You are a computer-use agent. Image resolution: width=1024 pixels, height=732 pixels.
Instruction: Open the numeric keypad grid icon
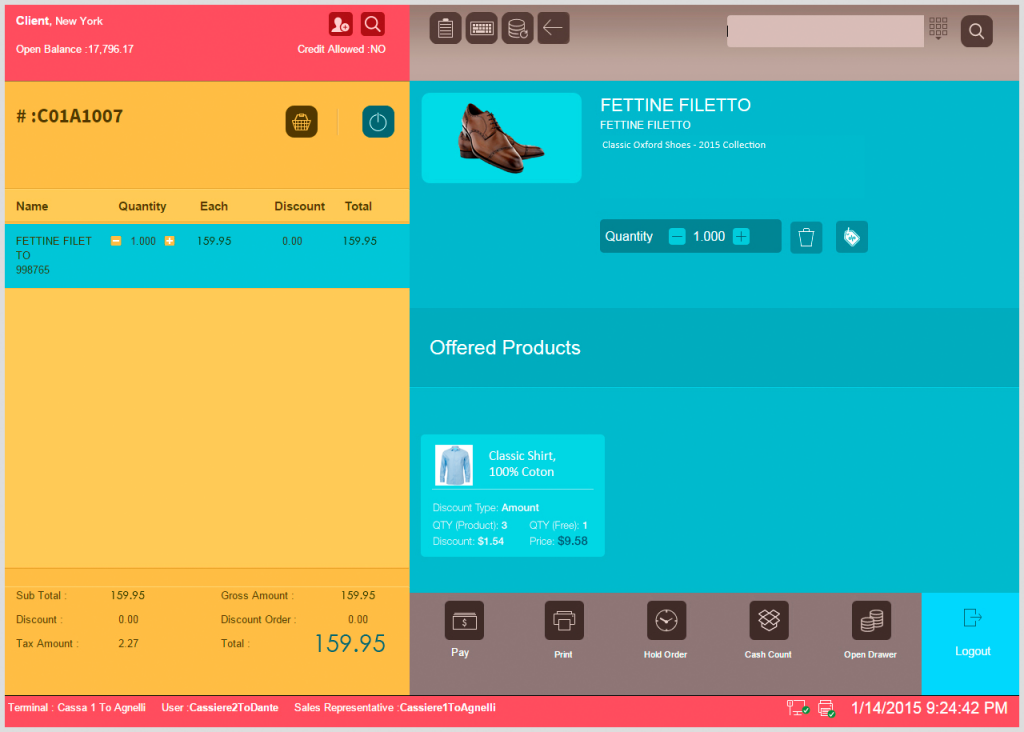point(938,28)
